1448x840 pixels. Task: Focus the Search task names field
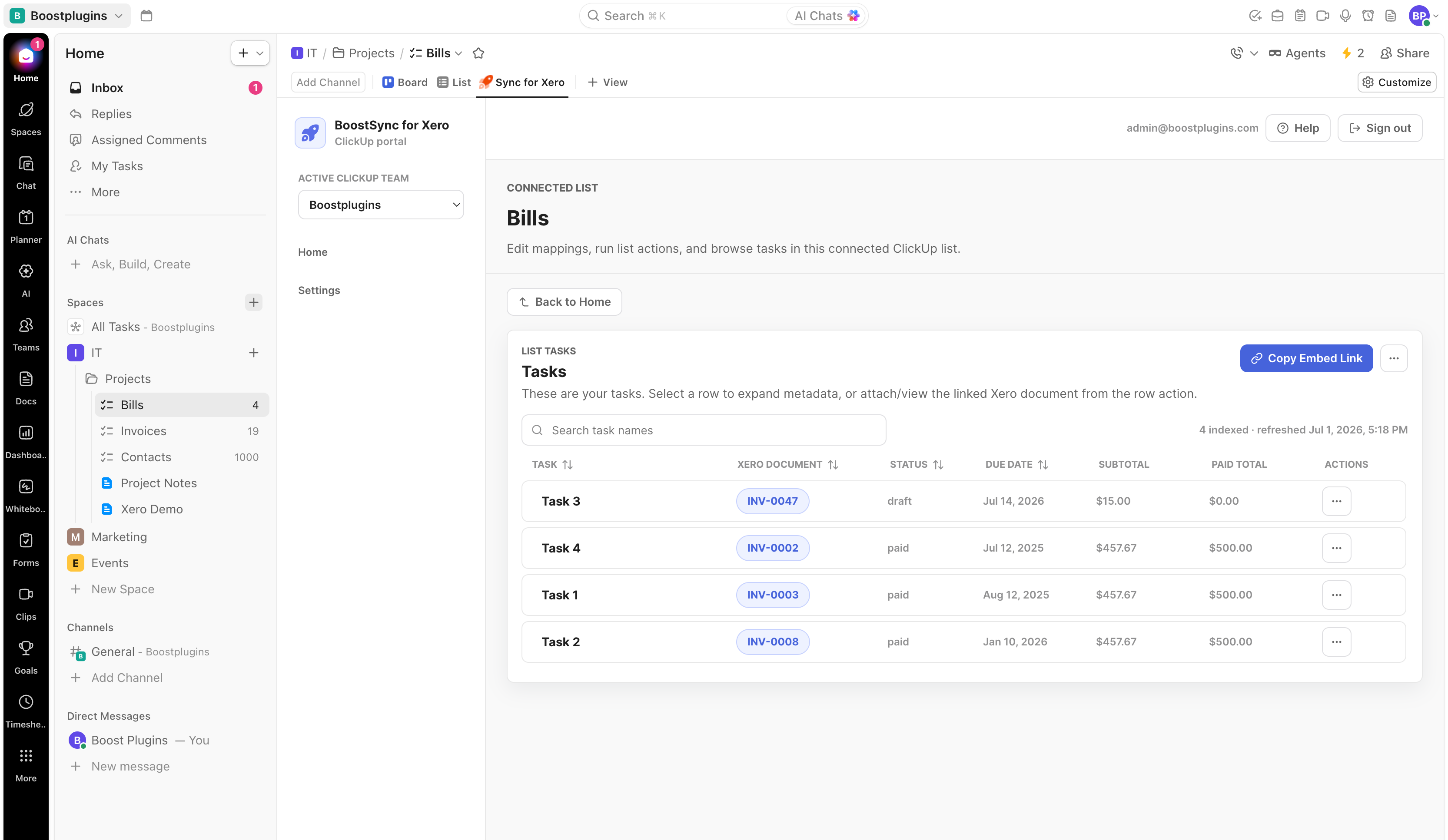click(703, 430)
